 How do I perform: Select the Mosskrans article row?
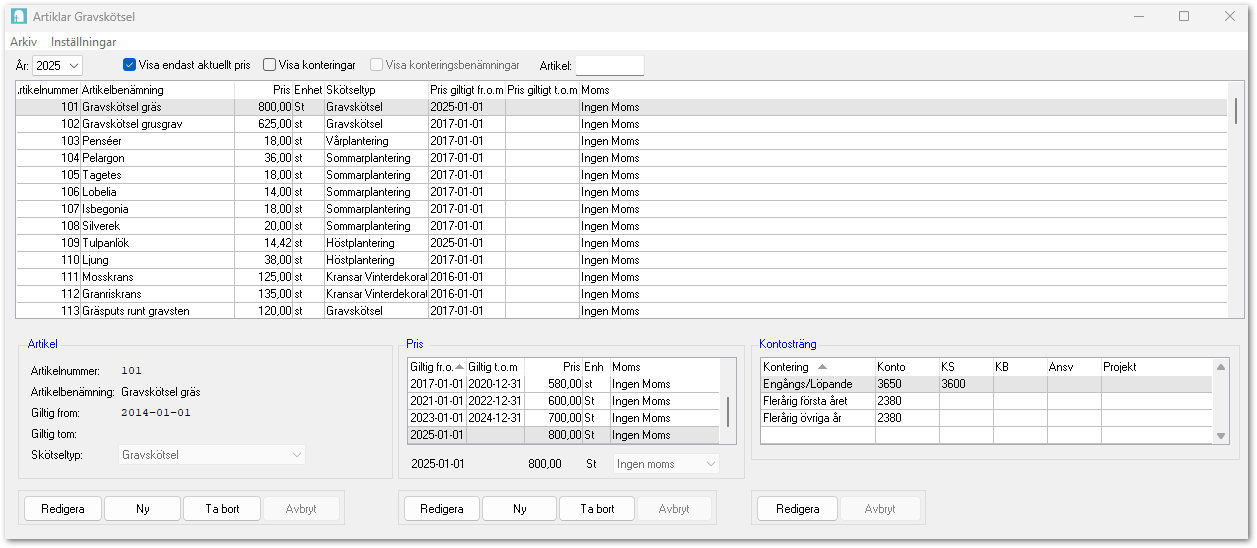(621, 277)
